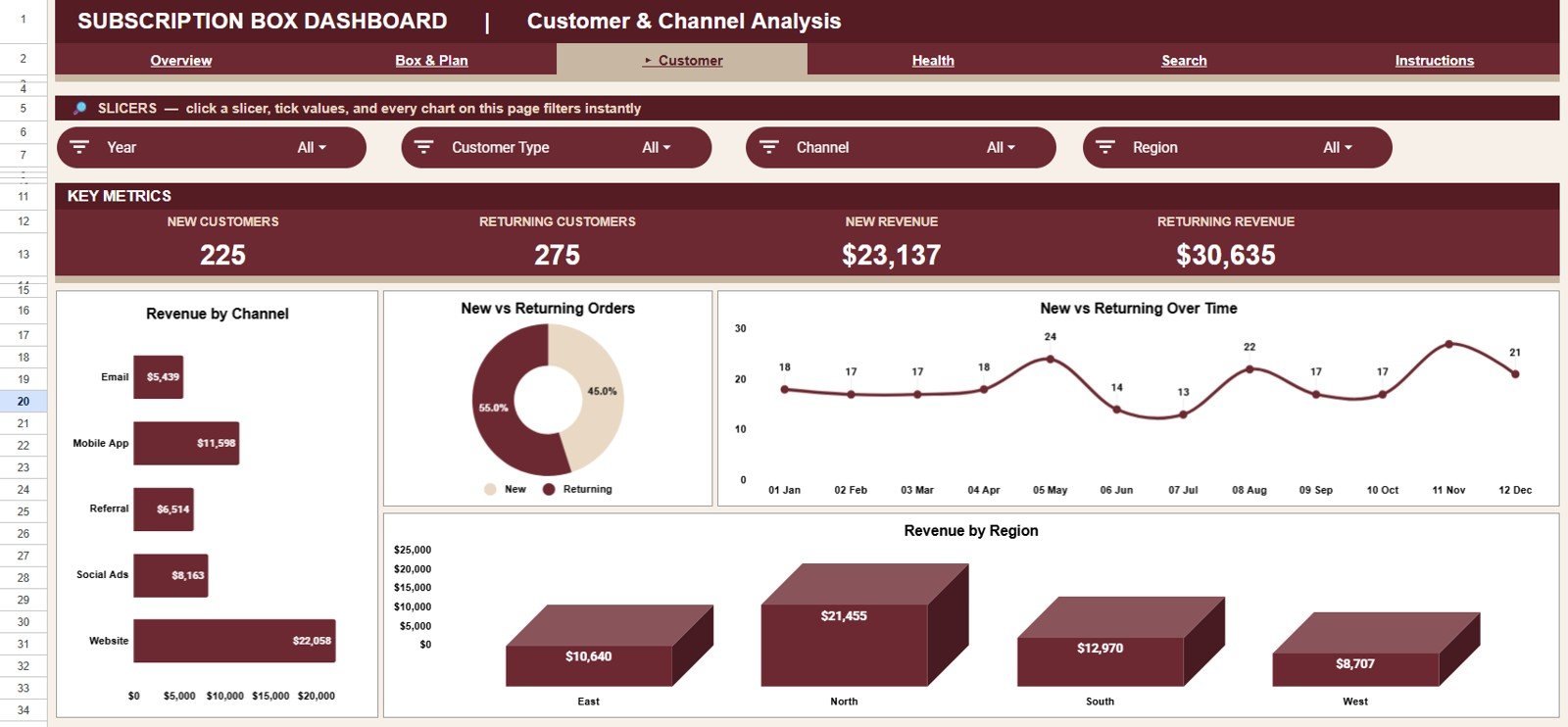Click the Returning Revenue value $30,635
The height and width of the screenshot is (727, 1568).
(1226, 255)
